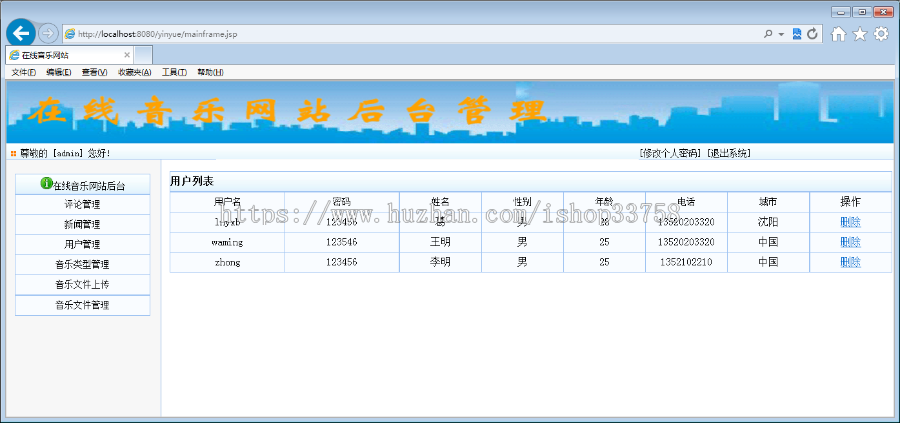Click the name cell 王明
Viewport: 900px width, 423px height.
click(440, 242)
